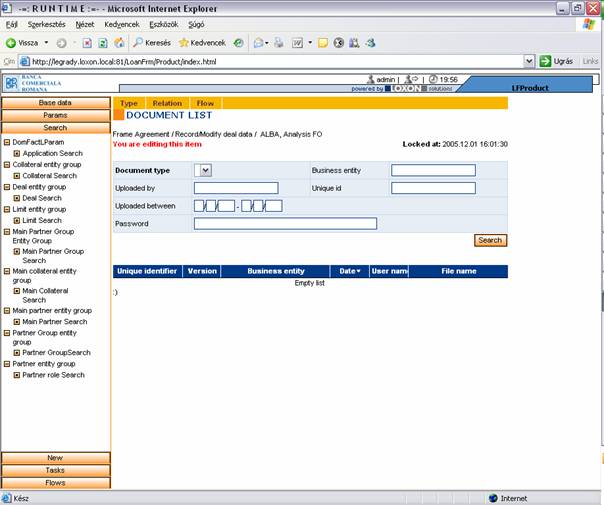This screenshot has height=505, width=604.
Task: Click the round dark toolbar icon beside the yellow note
Action: pos(339,43)
